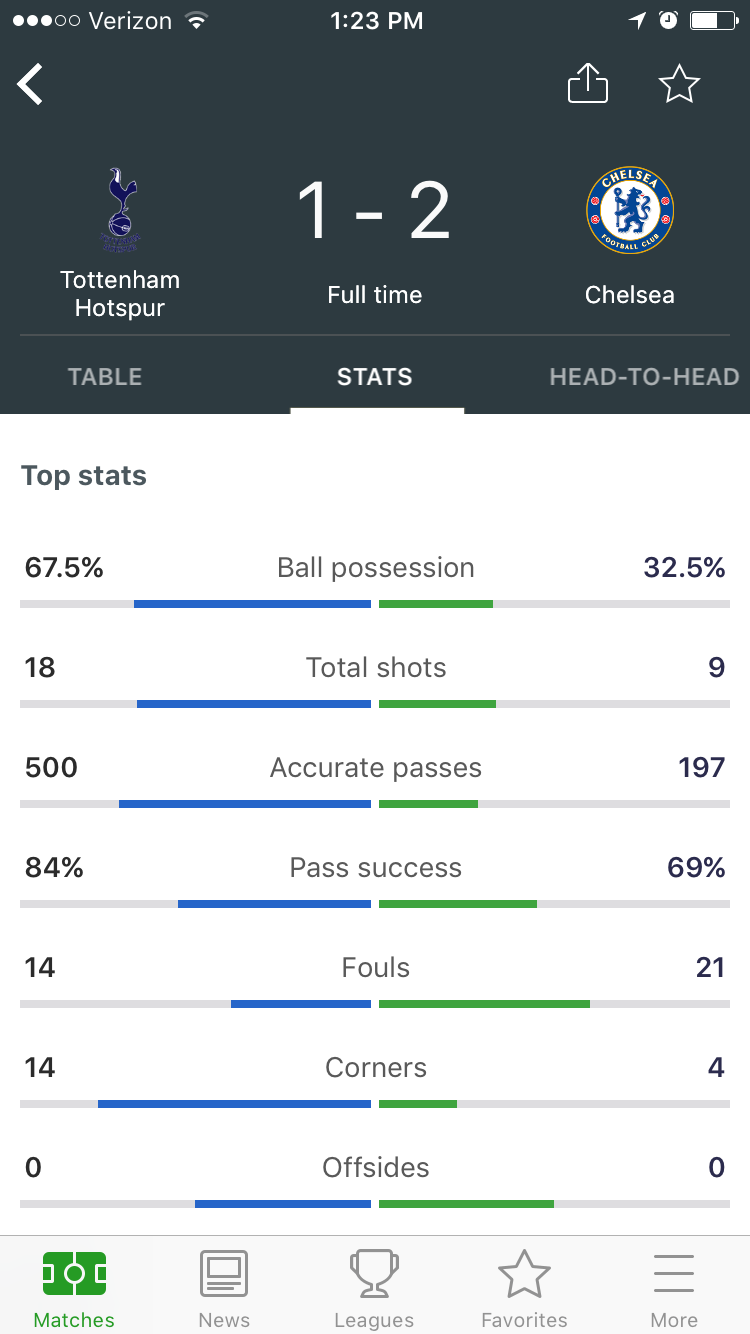The width and height of the screenshot is (750, 1334).
Task: Toggle the favorite star icon
Action: pyautogui.click(x=679, y=83)
